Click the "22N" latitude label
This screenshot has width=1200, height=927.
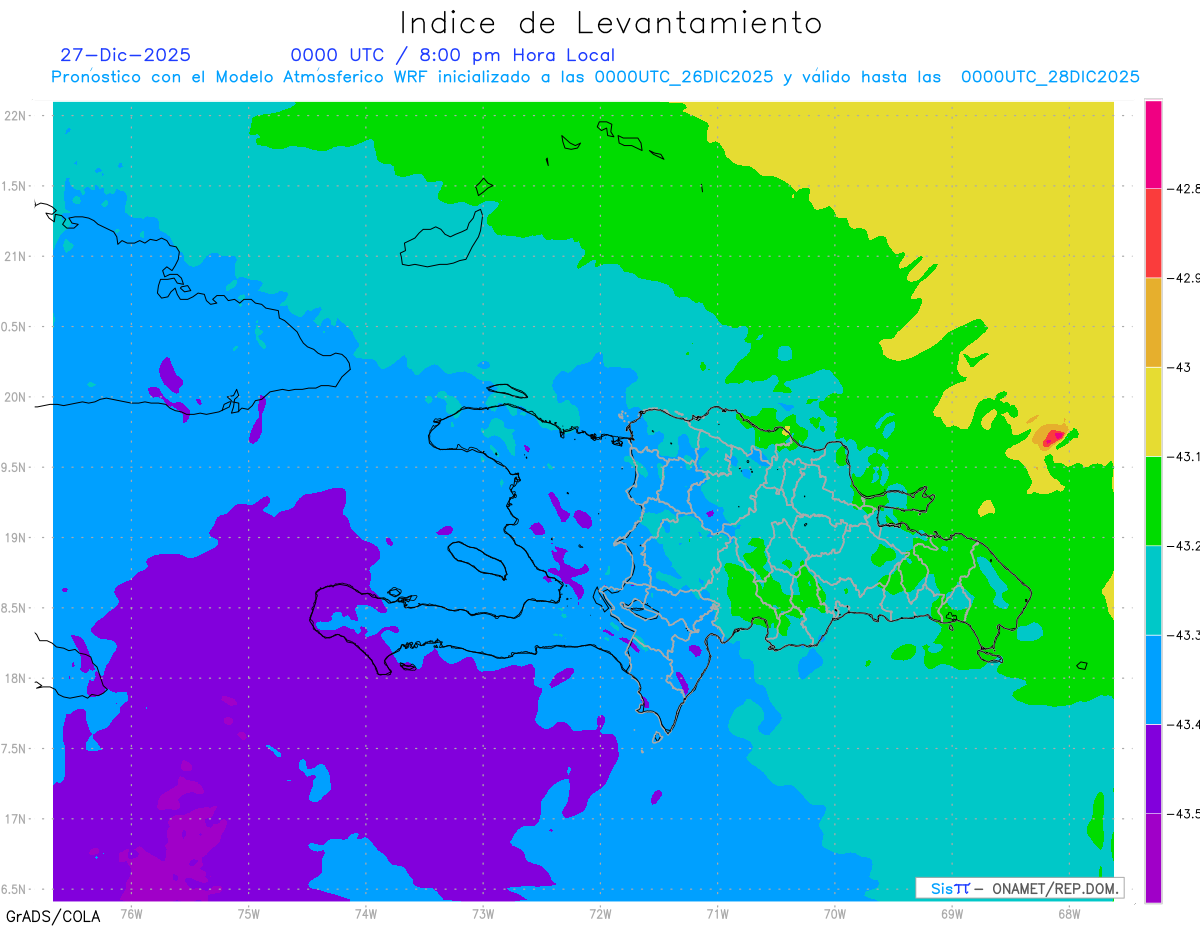click(x=16, y=116)
